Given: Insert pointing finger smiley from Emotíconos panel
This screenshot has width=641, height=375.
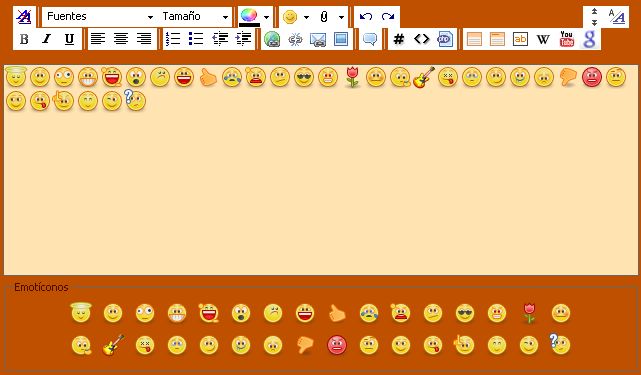Looking at the screenshot, I should click(464, 344).
